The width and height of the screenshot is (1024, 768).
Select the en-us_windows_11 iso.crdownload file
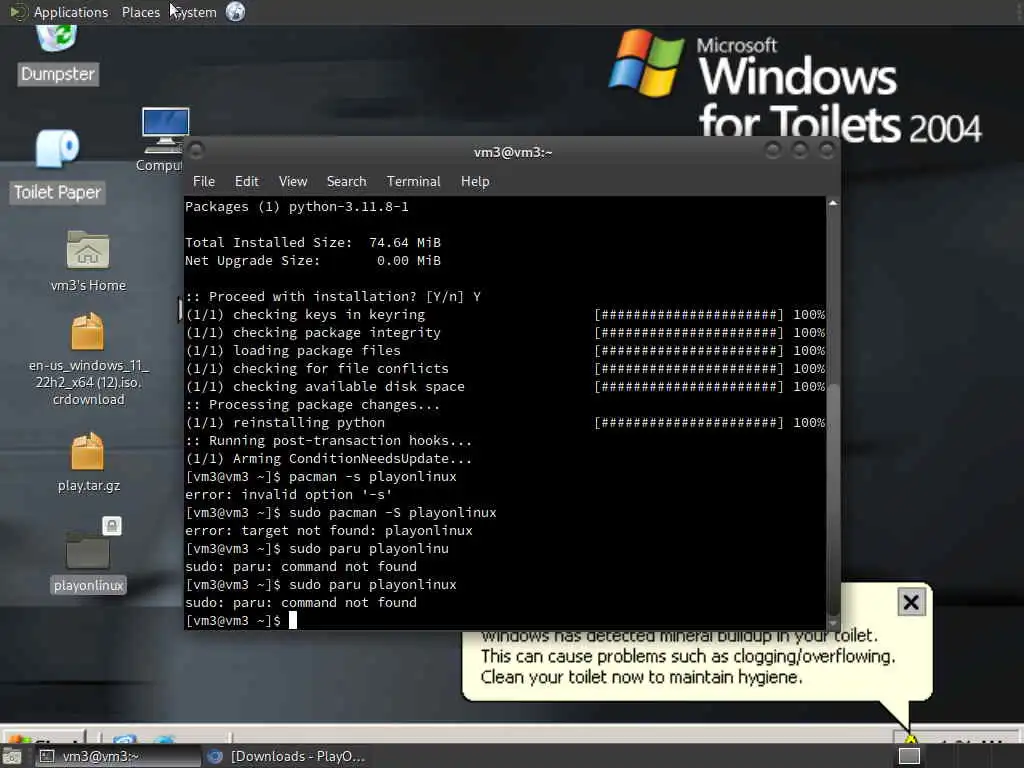(88, 332)
